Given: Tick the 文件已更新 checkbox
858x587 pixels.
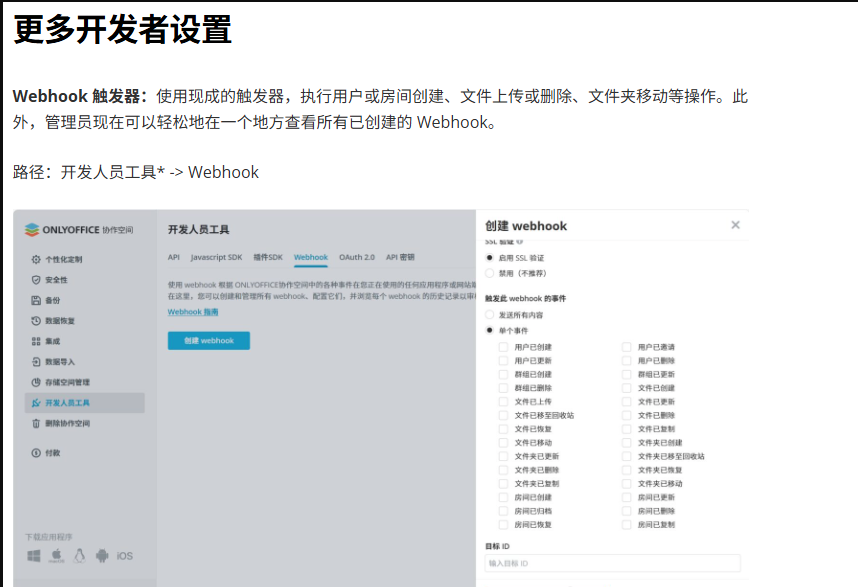Looking at the screenshot, I should tap(627, 402).
